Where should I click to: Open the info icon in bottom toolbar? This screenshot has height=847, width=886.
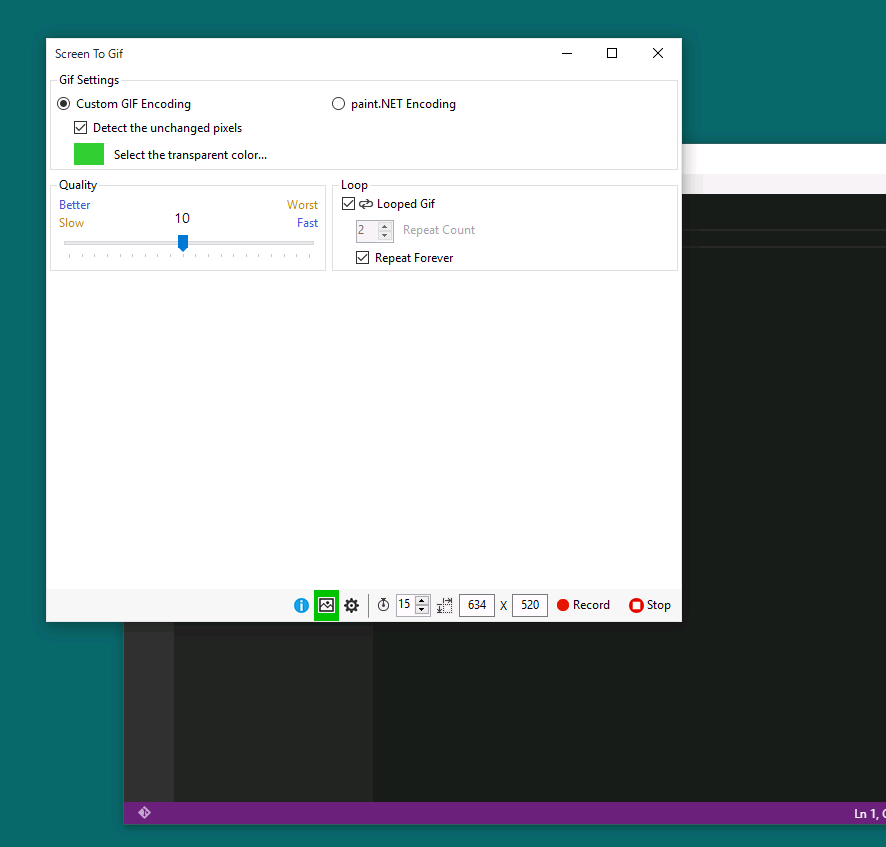(x=301, y=606)
